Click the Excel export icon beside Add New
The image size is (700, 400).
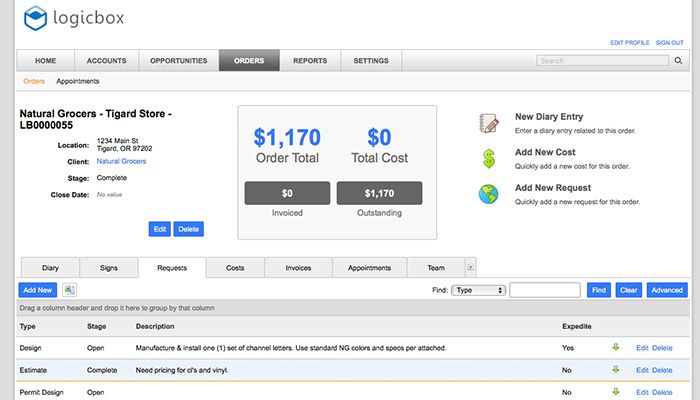[x=70, y=289]
